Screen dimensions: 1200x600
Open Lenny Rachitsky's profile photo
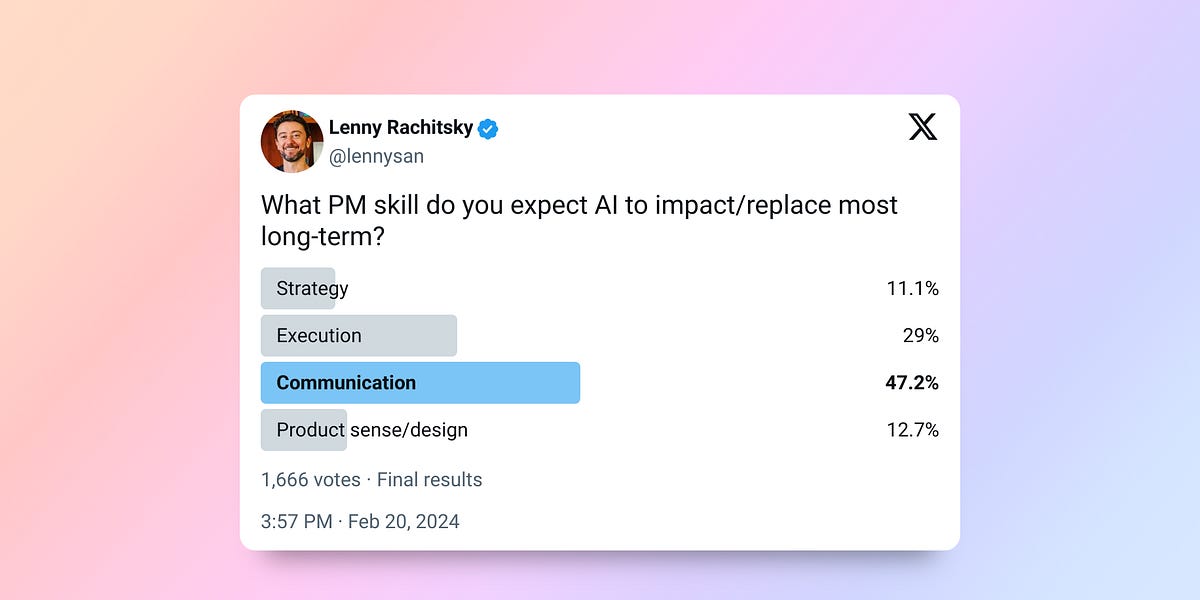coord(292,141)
